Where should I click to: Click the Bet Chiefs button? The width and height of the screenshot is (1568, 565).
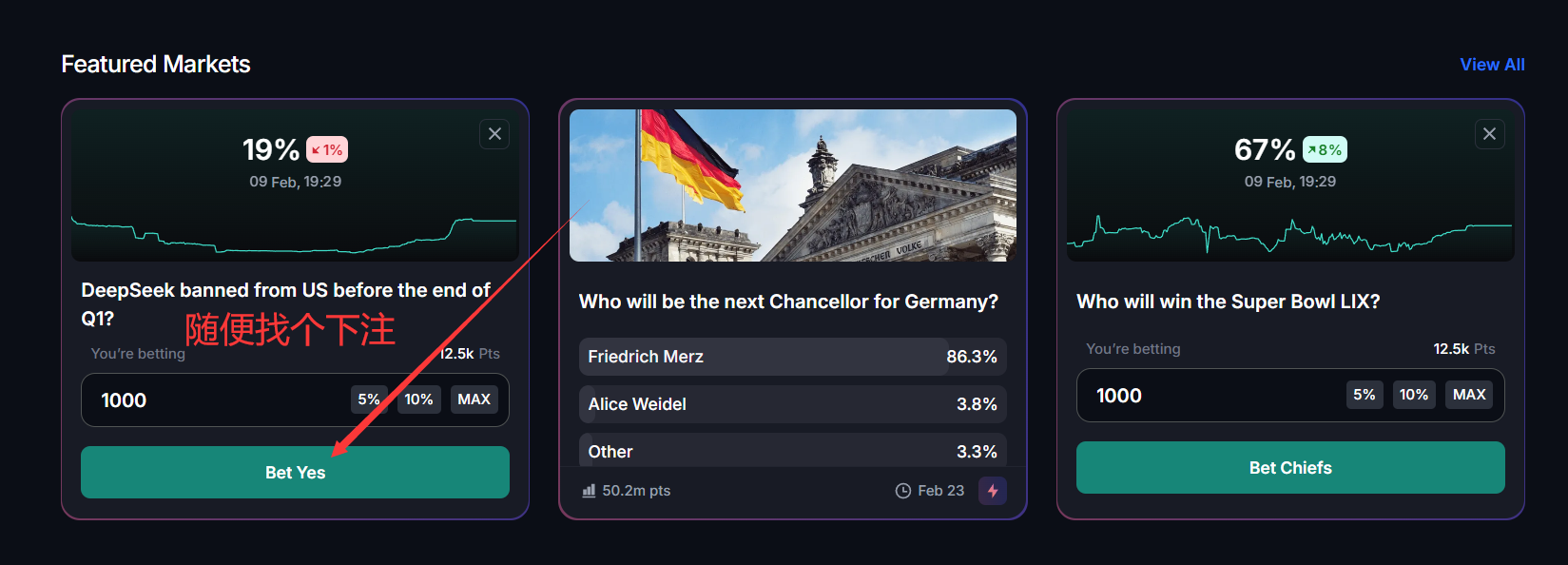(1290, 468)
